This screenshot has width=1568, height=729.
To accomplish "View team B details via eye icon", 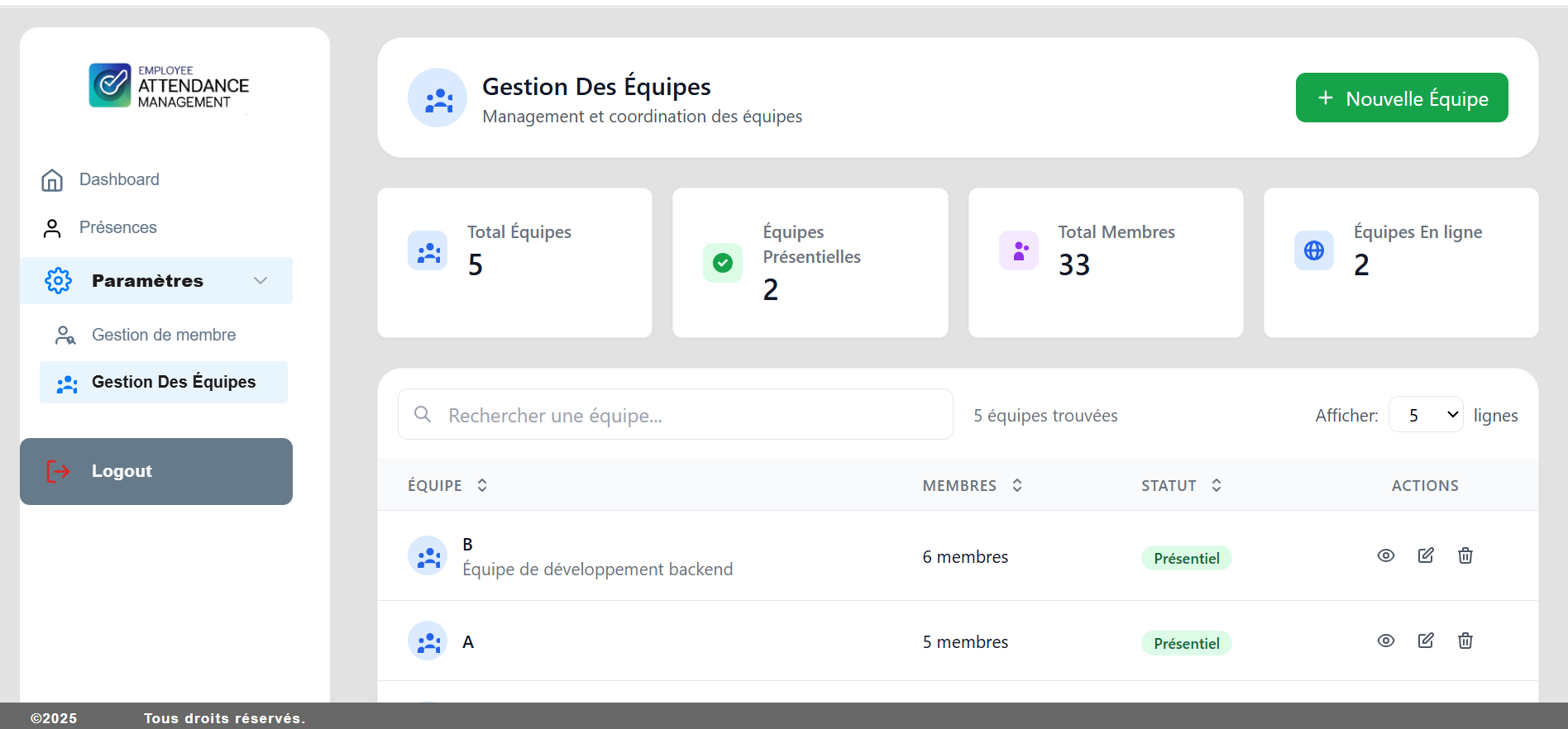I will coord(1386,555).
